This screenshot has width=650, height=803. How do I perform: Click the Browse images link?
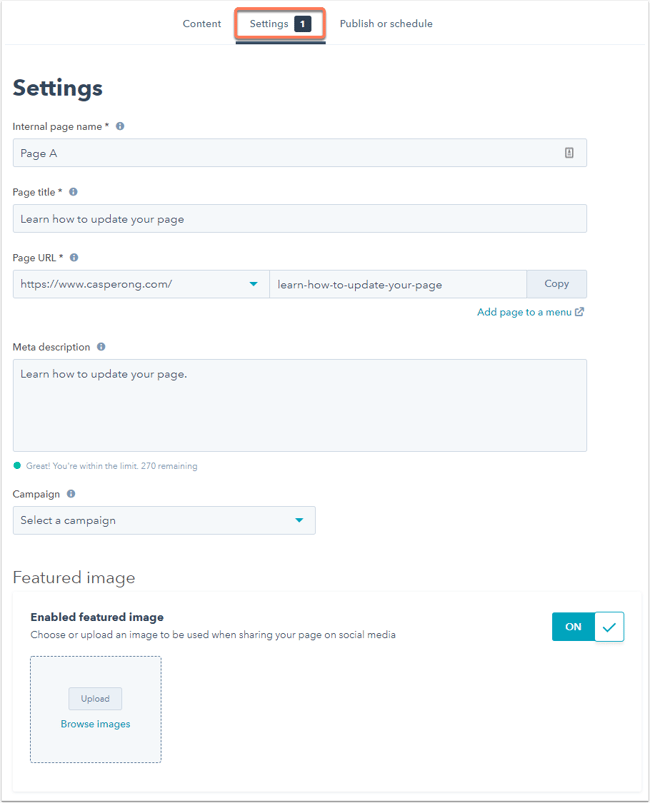[95, 724]
